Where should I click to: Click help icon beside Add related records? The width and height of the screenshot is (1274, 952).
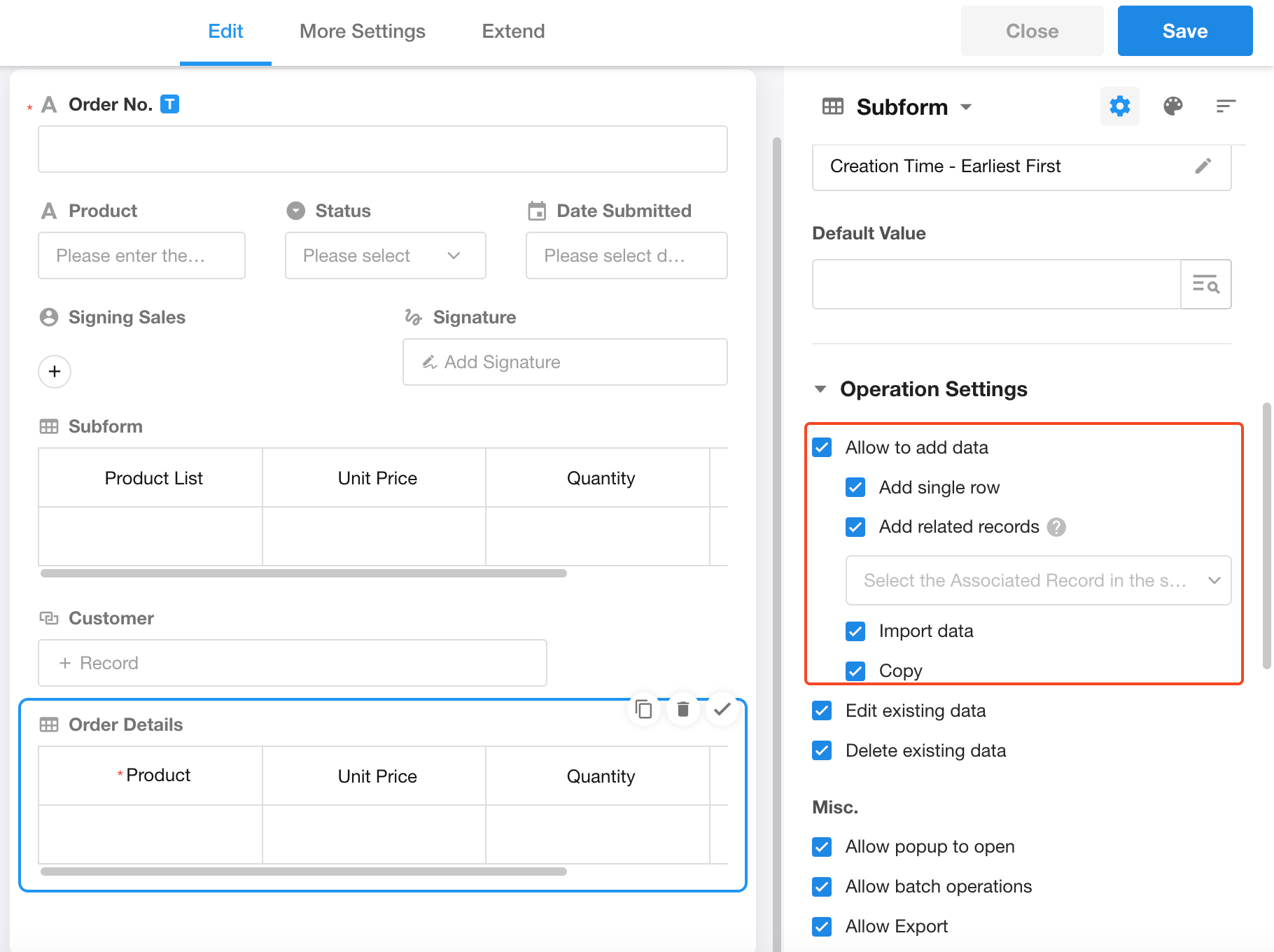[1056, 527]
